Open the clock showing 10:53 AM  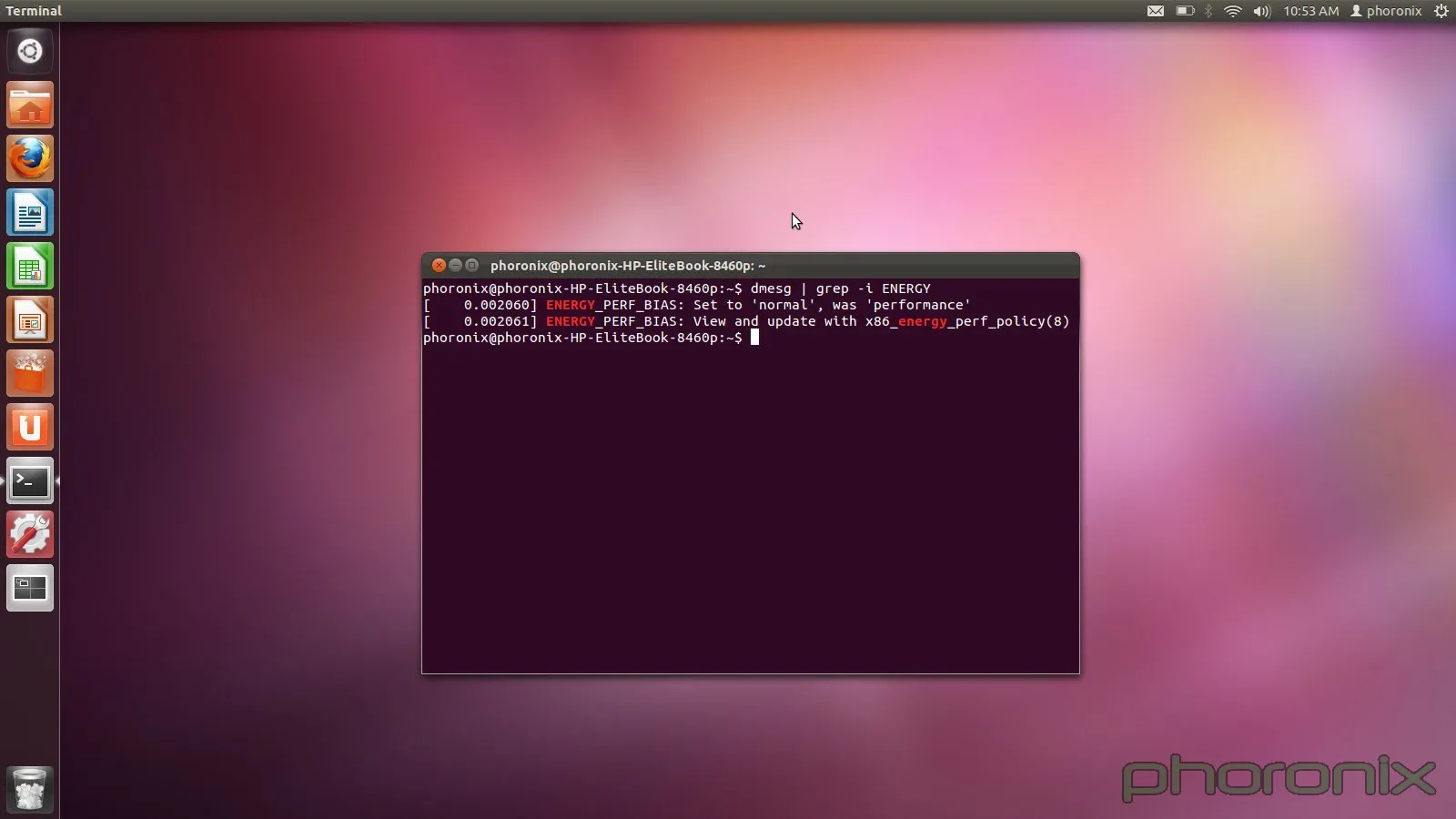(x=1310, y=11)
